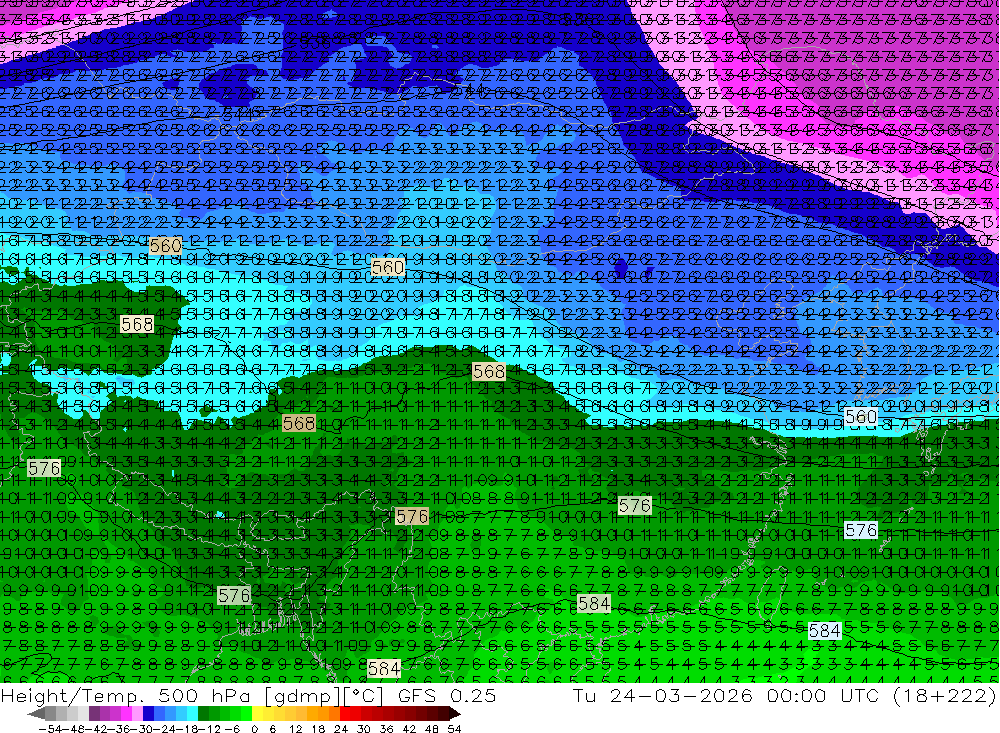Click the '-54' legend value
This screenshot has width=1000, height=733.
(x=50, y=729)
